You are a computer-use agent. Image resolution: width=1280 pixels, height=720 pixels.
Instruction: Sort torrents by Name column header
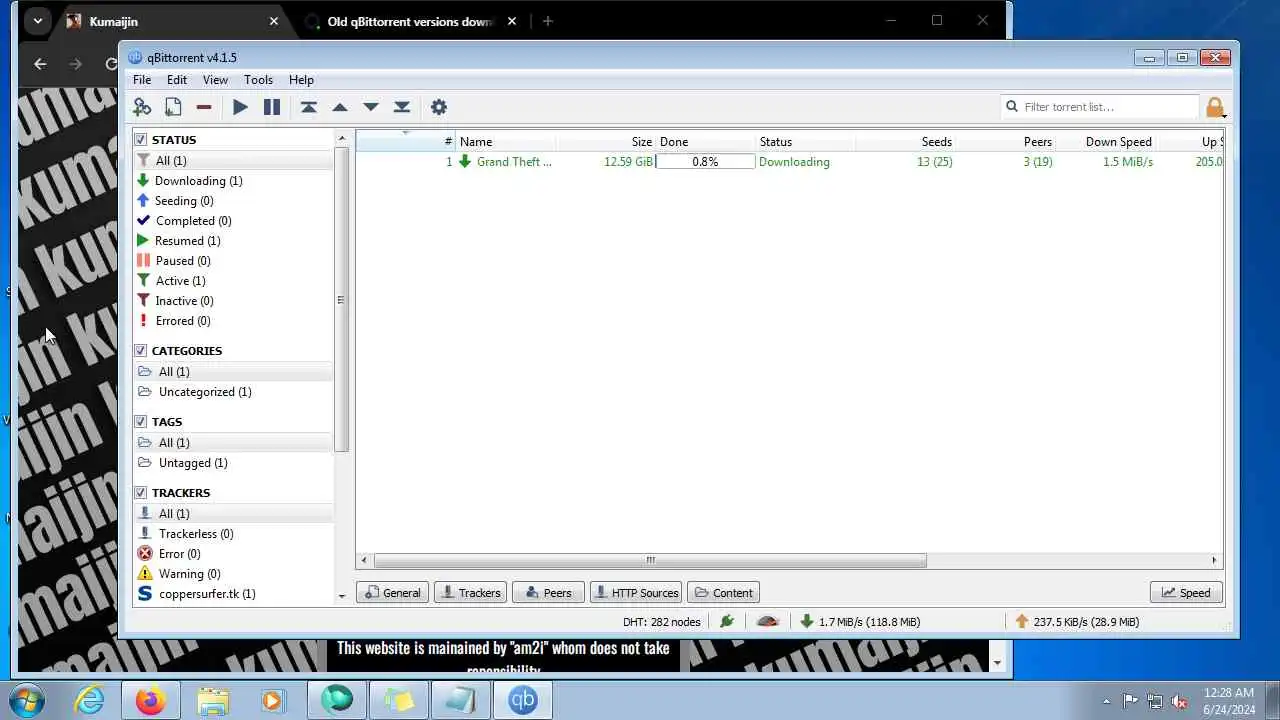point(505,142)
